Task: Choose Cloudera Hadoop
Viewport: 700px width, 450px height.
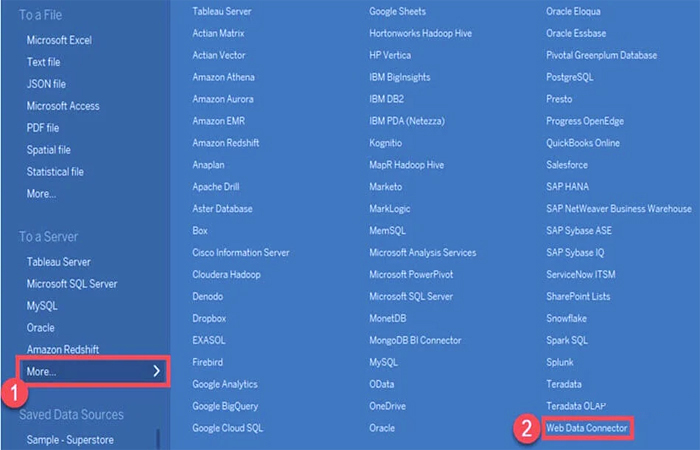Action: 226,275
